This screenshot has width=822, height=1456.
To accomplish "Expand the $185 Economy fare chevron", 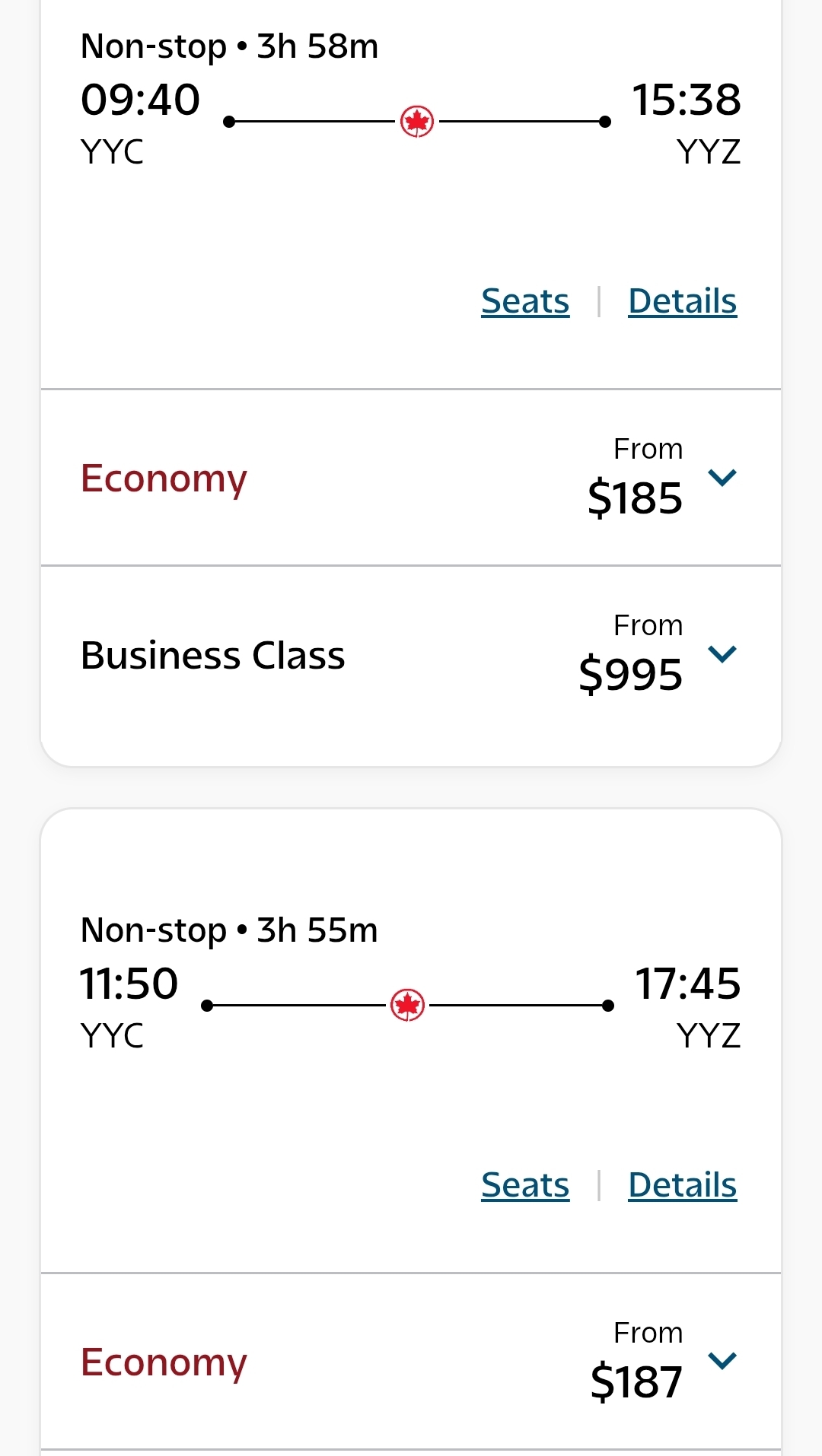I will coord(722,478).
